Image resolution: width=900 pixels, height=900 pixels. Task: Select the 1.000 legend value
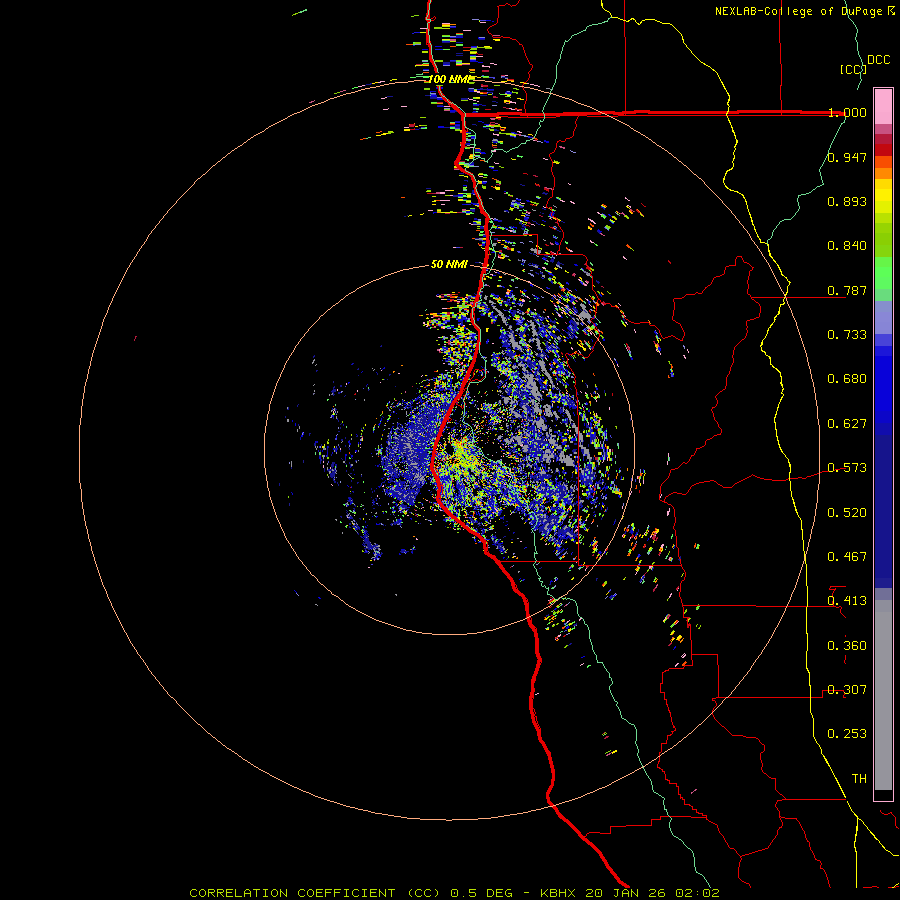point(847,112)
